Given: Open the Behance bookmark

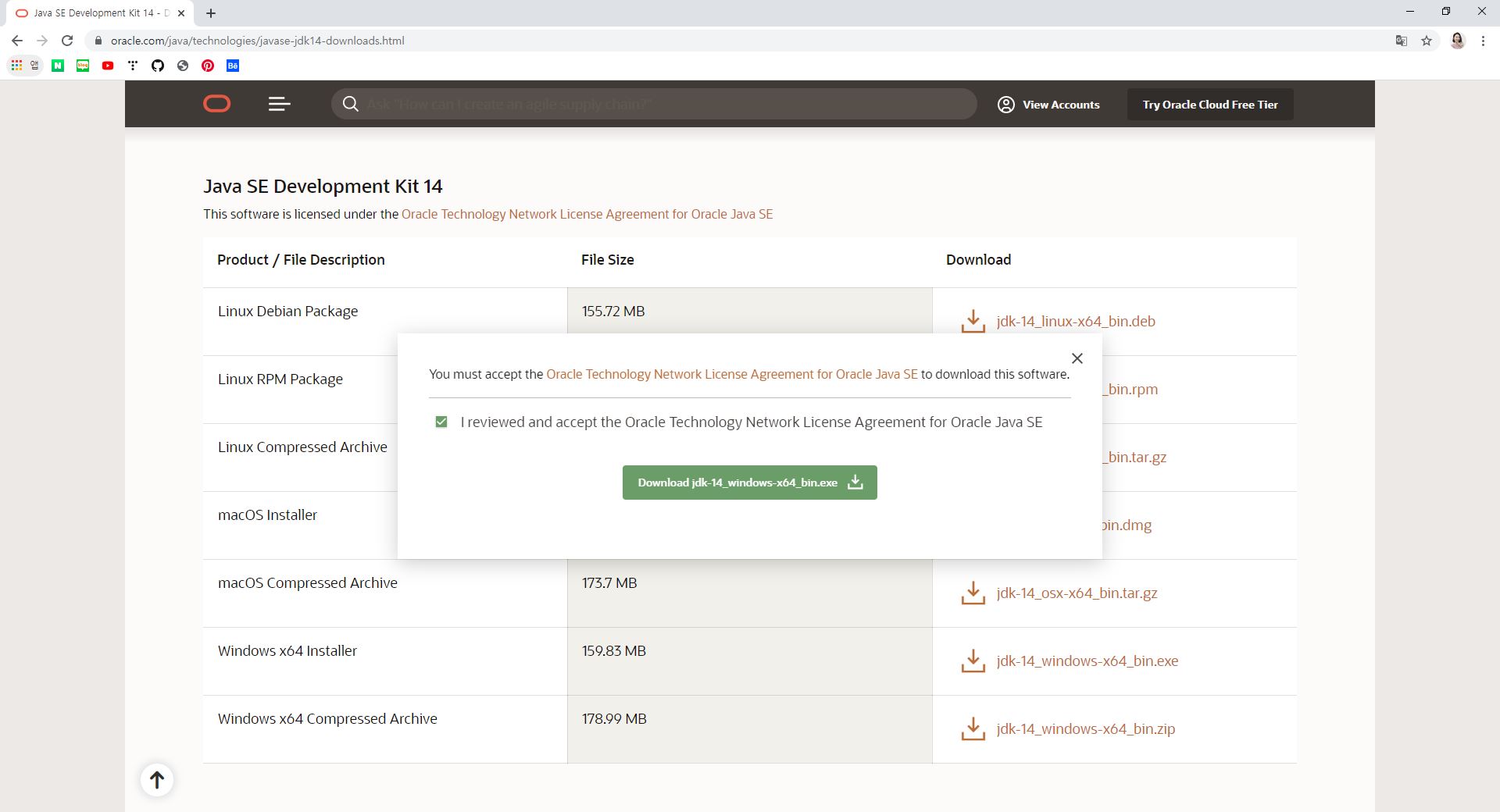Looking at the screenshot, I should [x=233, y=66].
